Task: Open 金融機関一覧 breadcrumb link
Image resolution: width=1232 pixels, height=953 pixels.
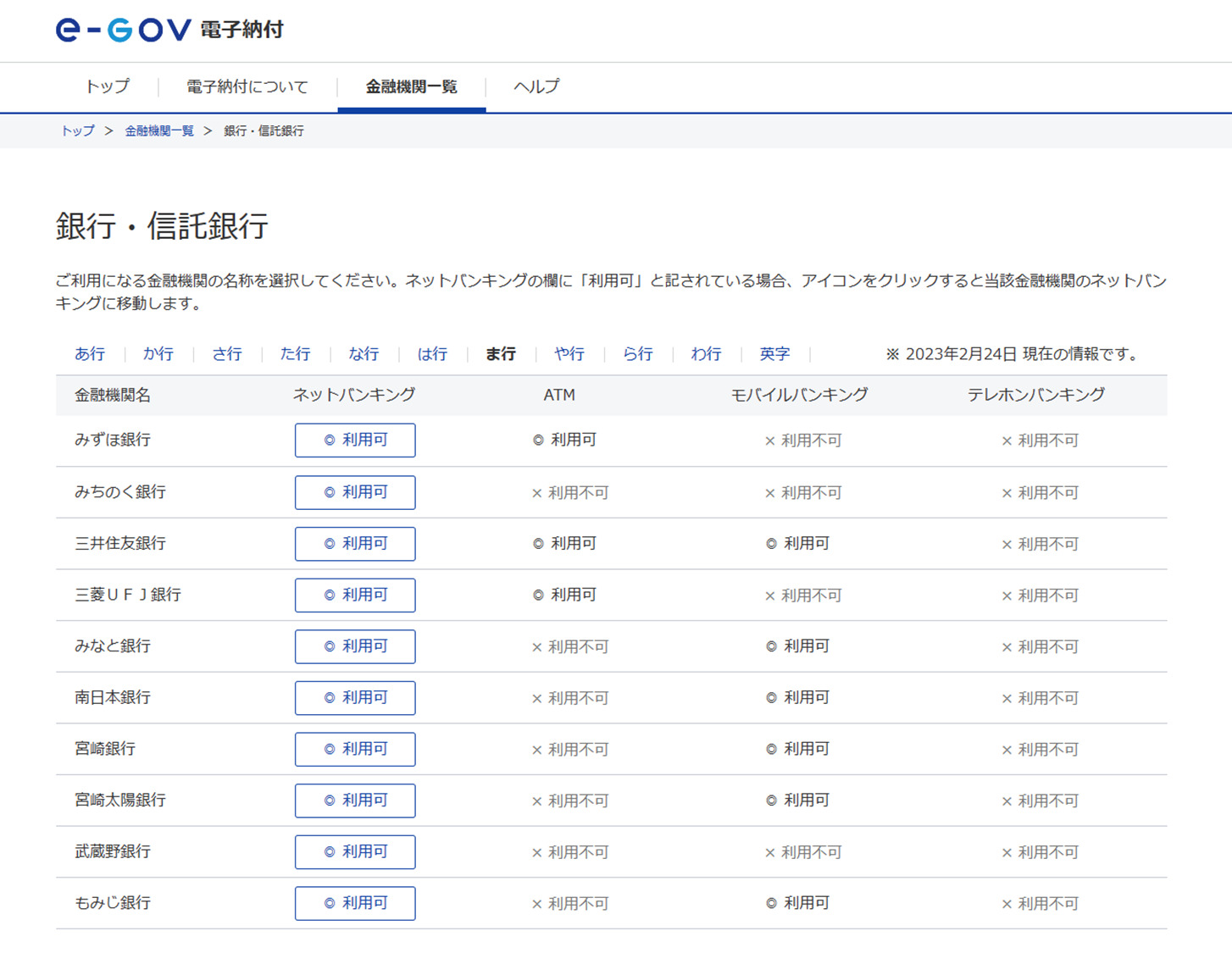Action: 159,130
